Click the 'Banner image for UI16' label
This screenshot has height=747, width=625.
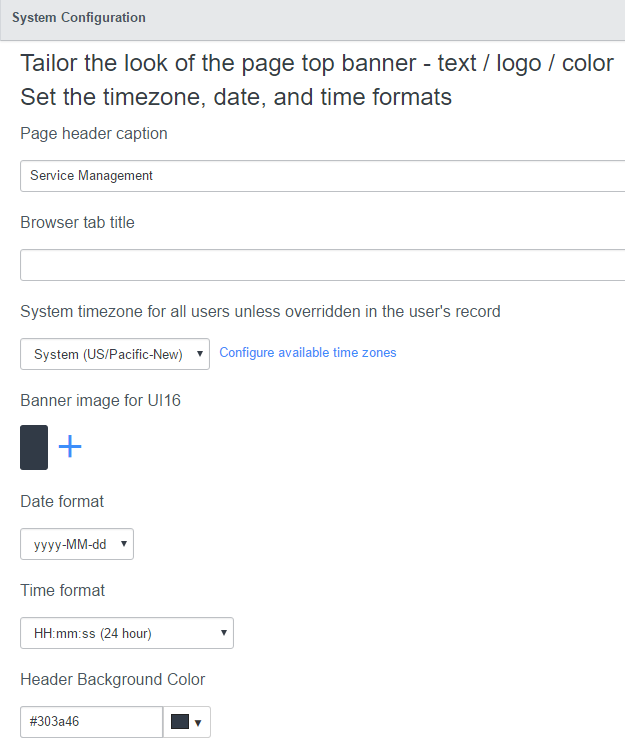click(x=100, y=401)
